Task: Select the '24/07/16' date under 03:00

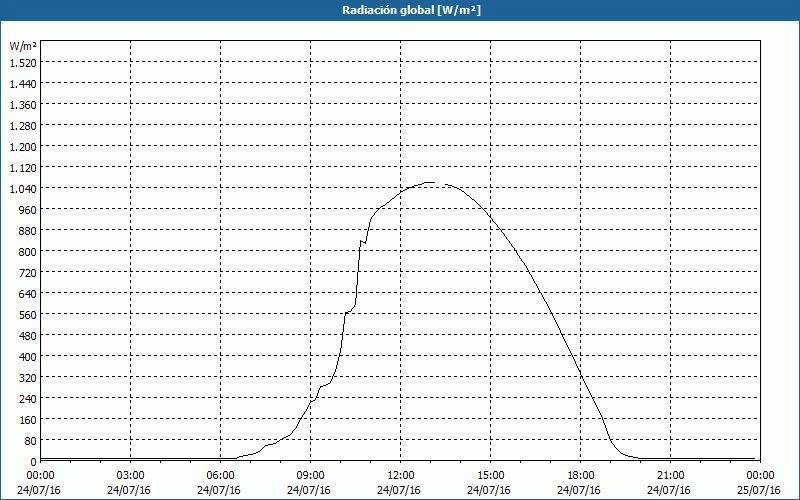Action: click(129, 490)
